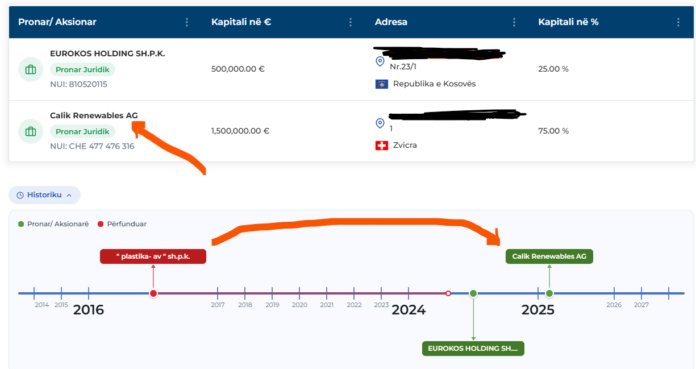The image size is (696, 369).
Task: Open Kapitali në € column options menu
Action: point(351,22)
